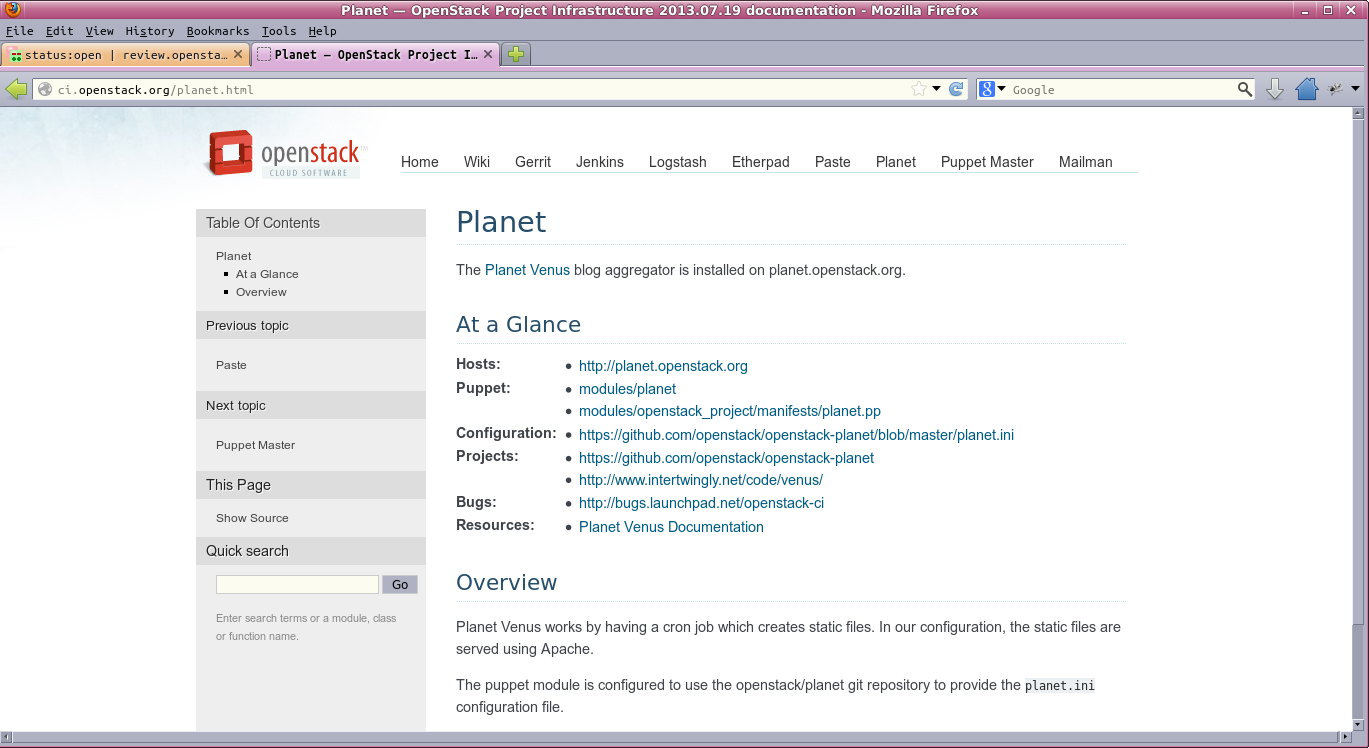Viewport: 1369px width, 748px height.
Task: Open the Downloads arrow icon
Action: [x=1275, y=90]
